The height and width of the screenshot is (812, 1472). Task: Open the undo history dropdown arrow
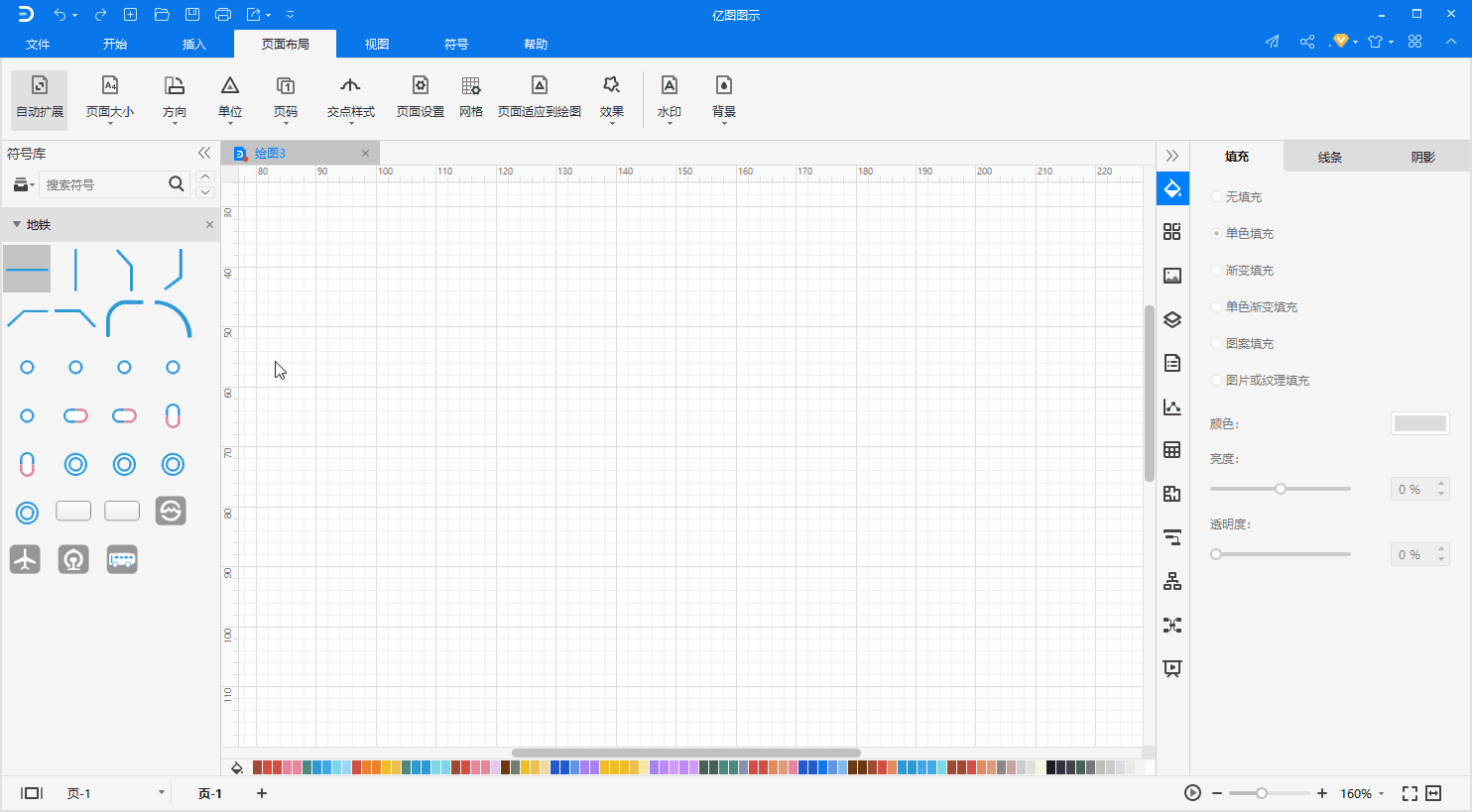[74, 15]
